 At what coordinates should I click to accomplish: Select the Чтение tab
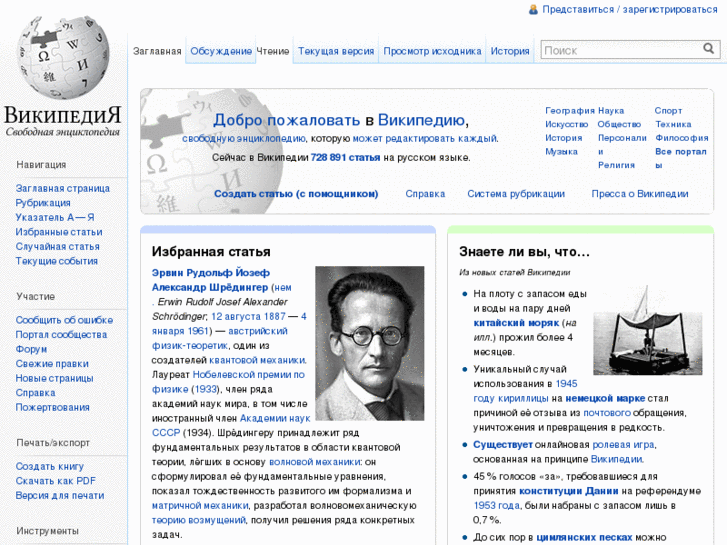coord(273,51)
